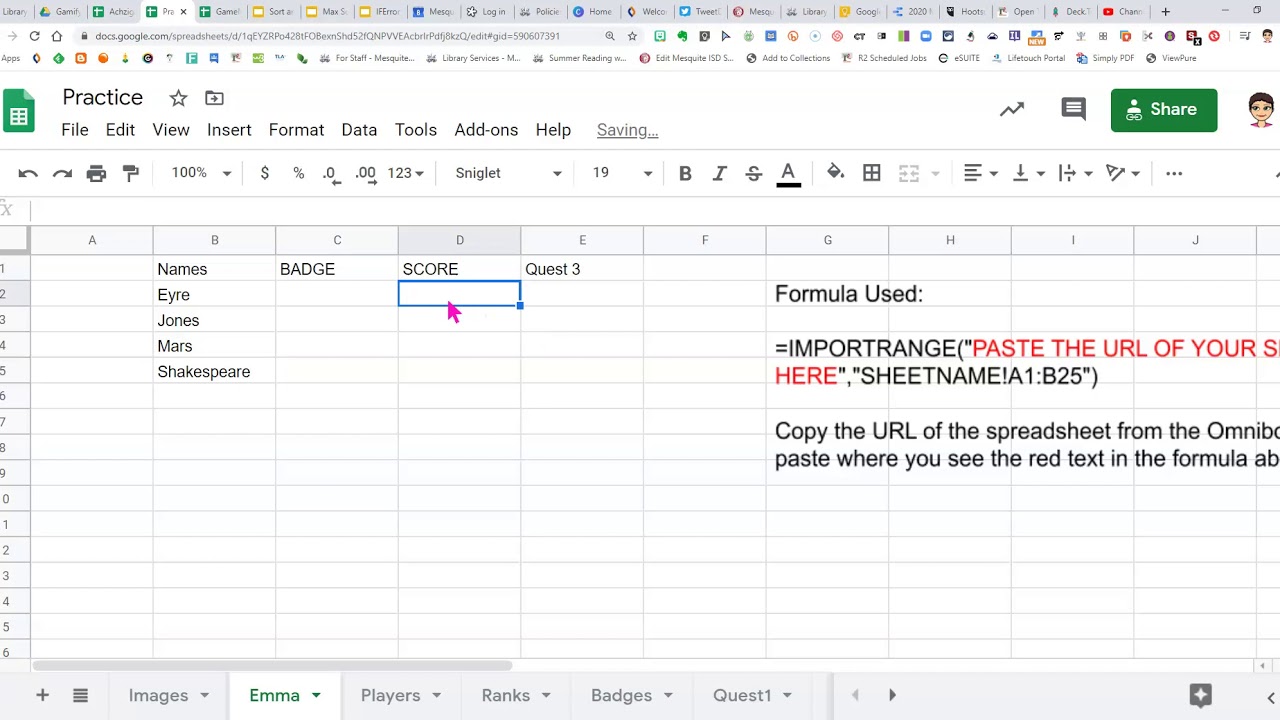Format as percent icon
1280x720 pixels.
coord(298,173)
